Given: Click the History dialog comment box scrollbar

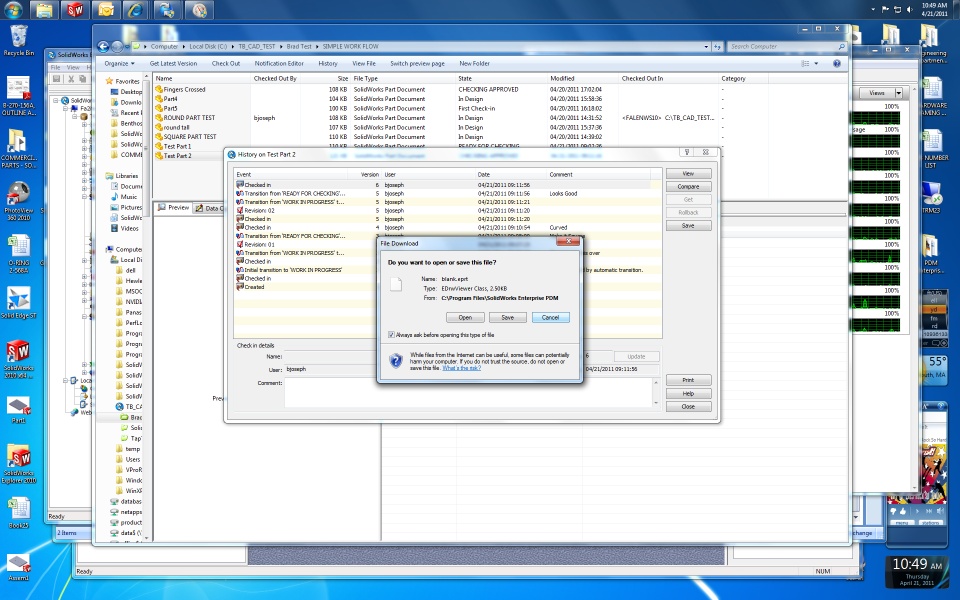Looking at the screenshot, I should coord(656,392).
